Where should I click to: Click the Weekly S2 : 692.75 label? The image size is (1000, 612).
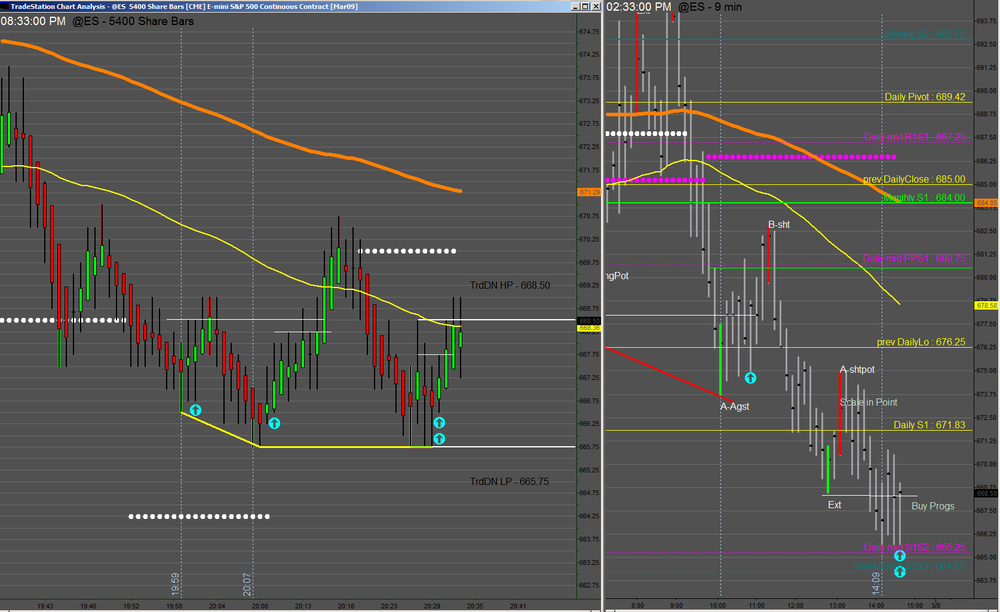pos(924,34)
